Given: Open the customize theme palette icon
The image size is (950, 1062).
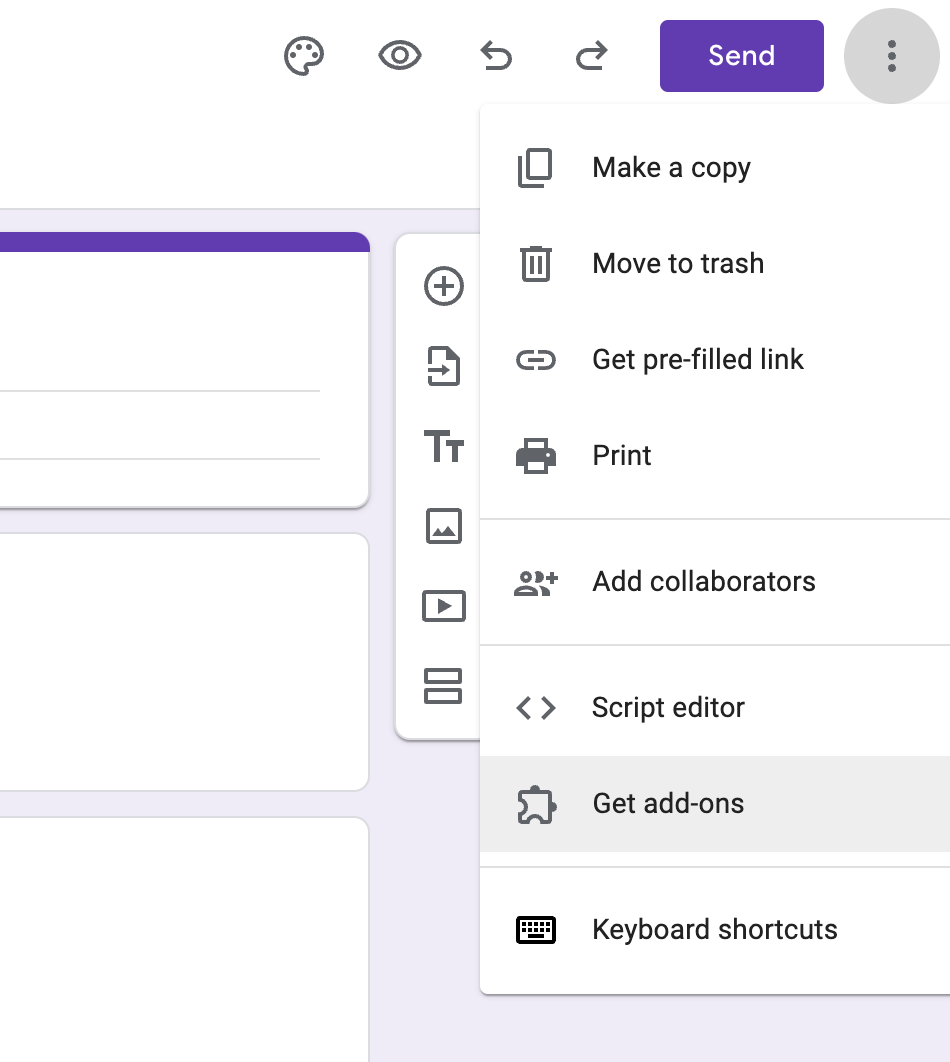Looking at the screenshot, I should coord(304,56).
